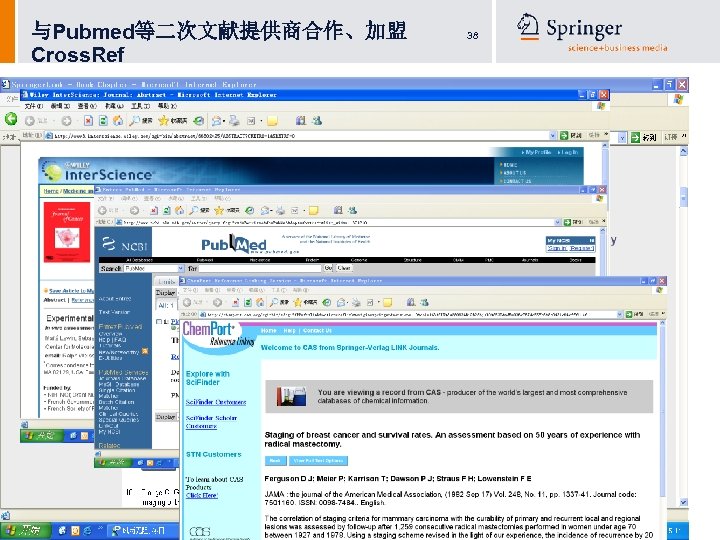
Task: Open SciFinder Scholar Customers link in ChemPort
Action: [x=211, y=422]
